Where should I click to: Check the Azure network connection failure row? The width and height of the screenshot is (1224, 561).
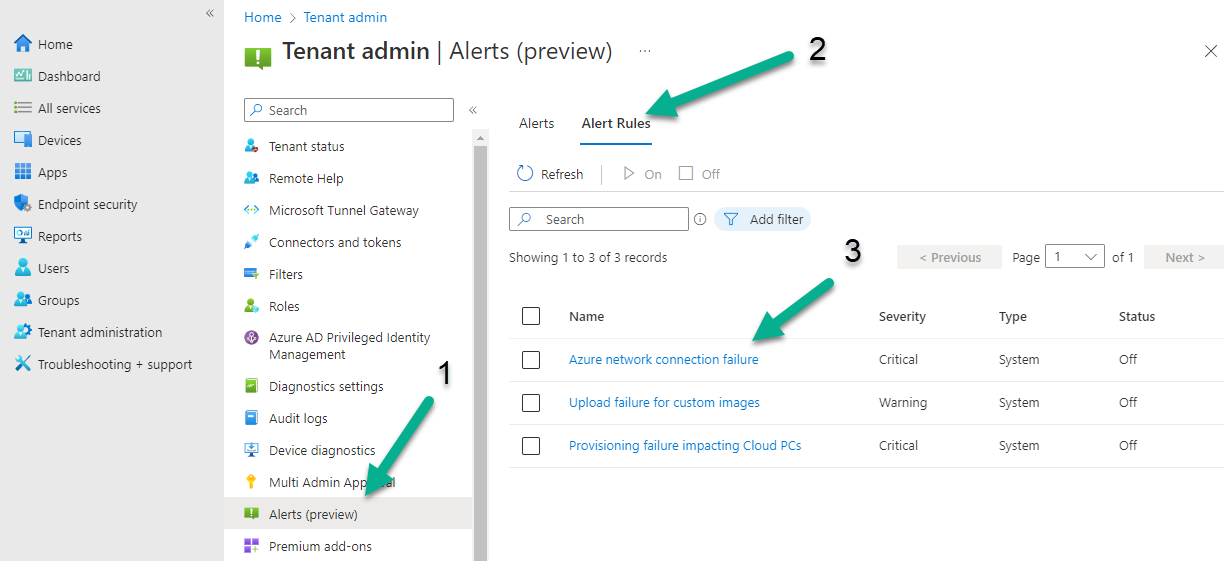click(531, 360)
